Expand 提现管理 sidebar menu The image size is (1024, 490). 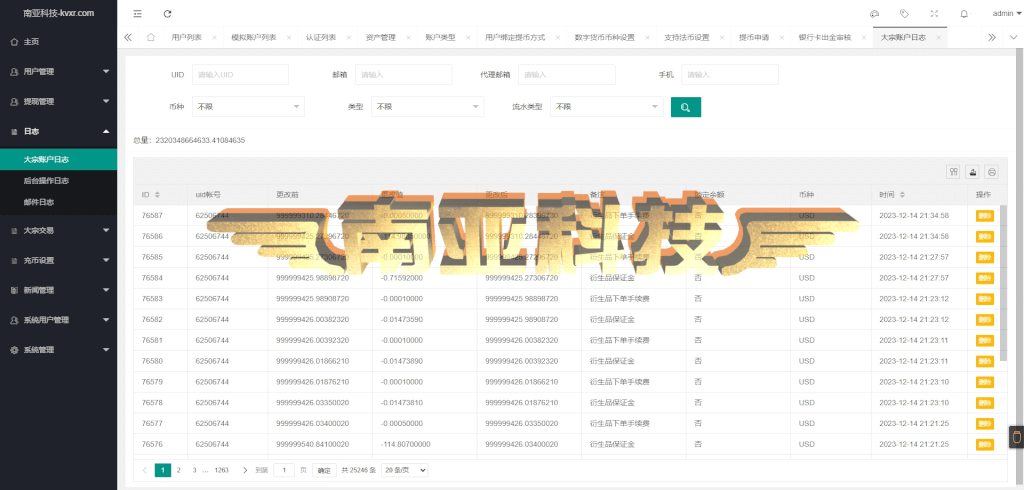[59, 101]
